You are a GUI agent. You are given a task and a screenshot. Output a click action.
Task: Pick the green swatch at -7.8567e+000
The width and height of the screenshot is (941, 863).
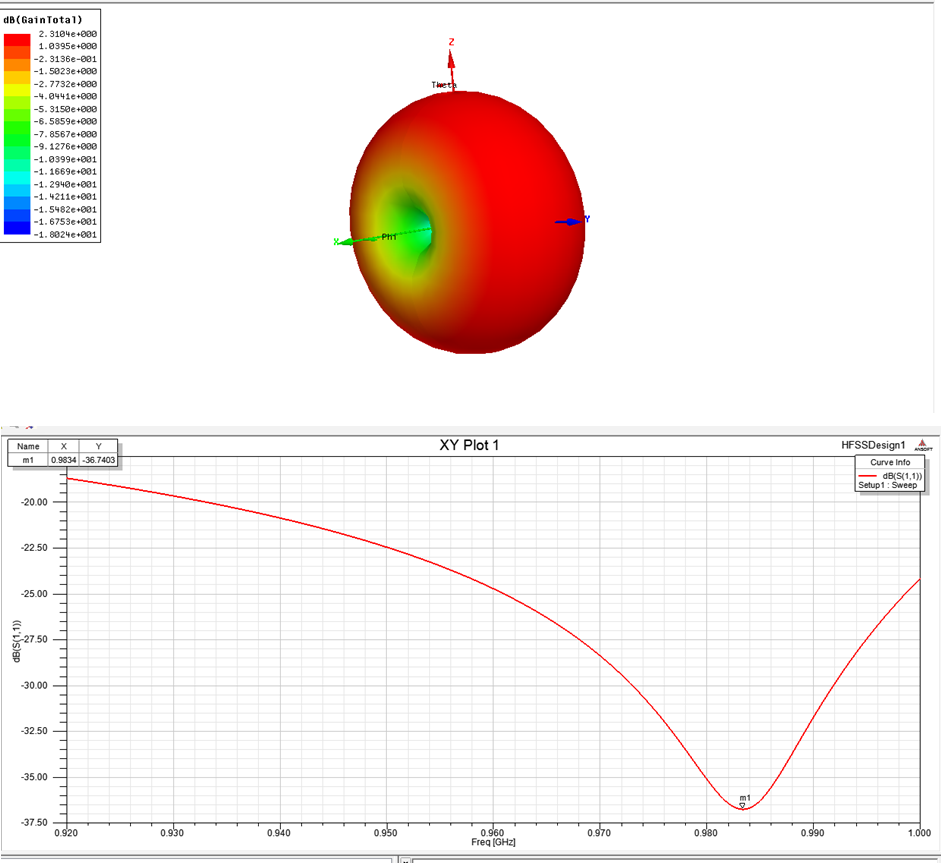coord(17,134)
